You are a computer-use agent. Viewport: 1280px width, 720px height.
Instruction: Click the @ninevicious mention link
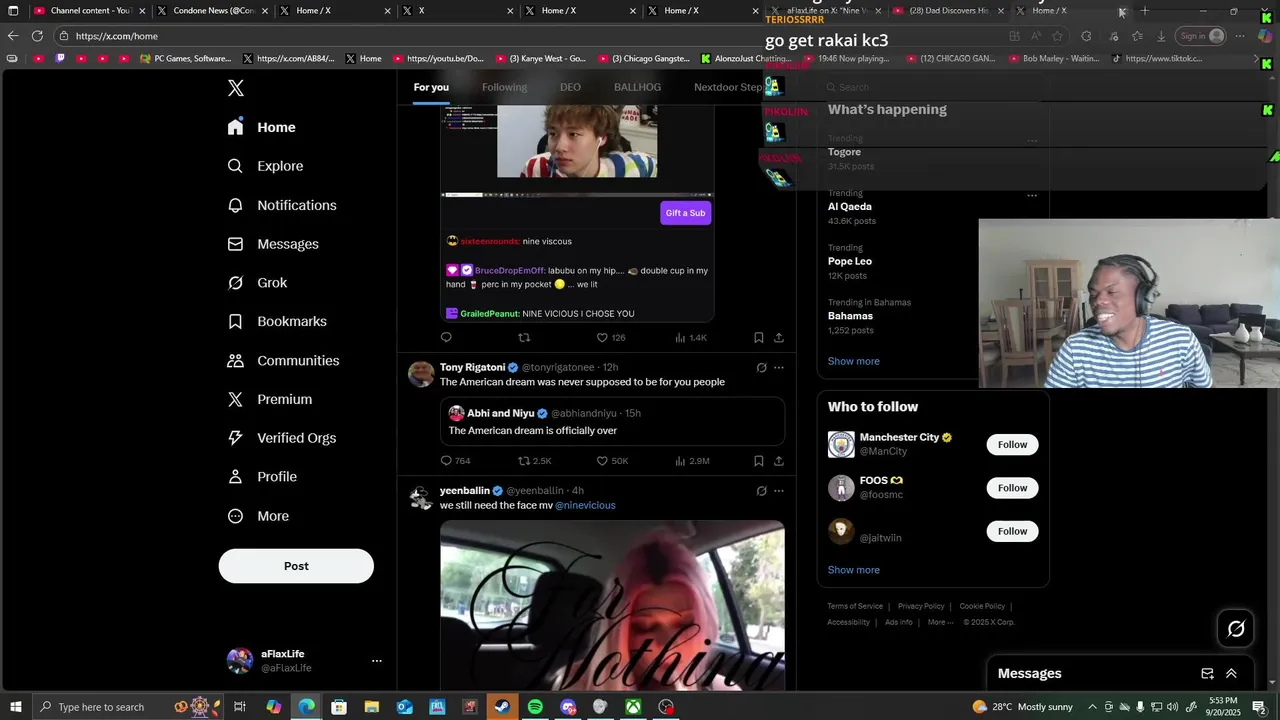(x=585, y=505)
